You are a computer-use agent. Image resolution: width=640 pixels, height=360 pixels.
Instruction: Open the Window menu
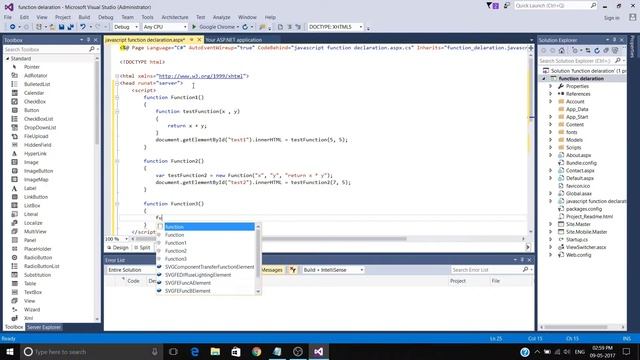[x=247, y=17]
